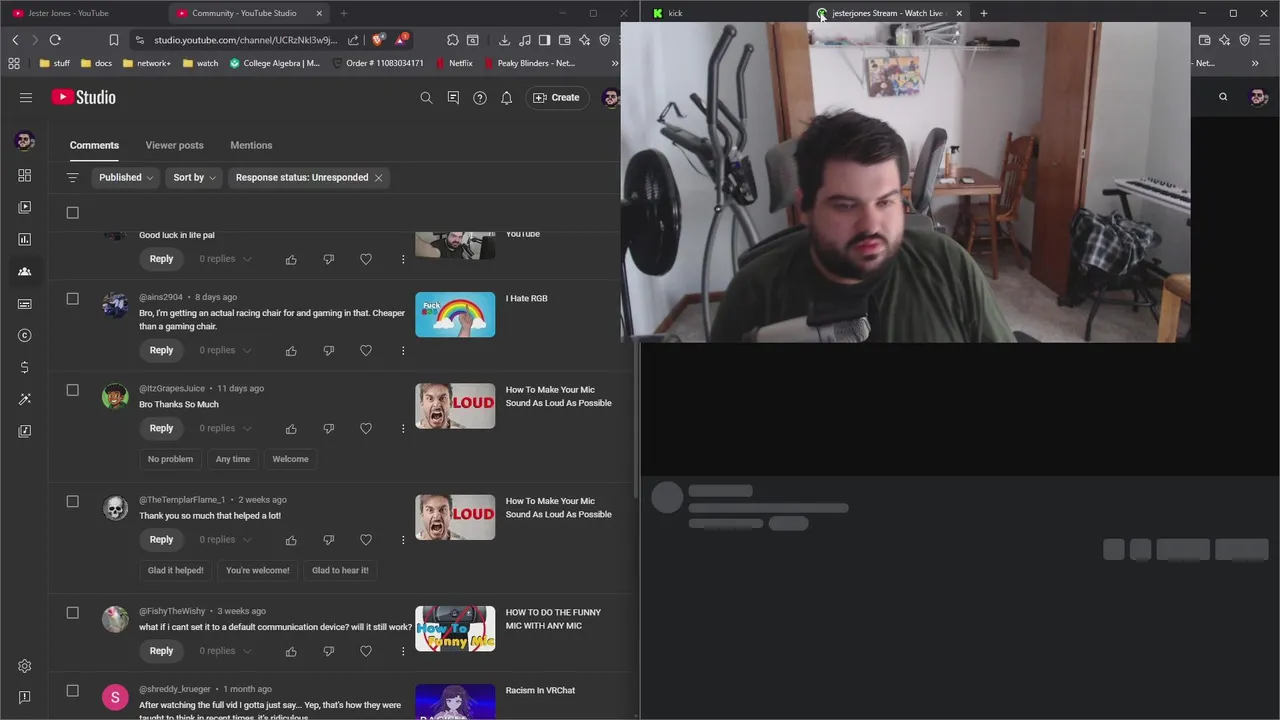Screen dimensions: 1280x720
Task: Bookmark the Studio page in address bar
Action: click(113, 40)
